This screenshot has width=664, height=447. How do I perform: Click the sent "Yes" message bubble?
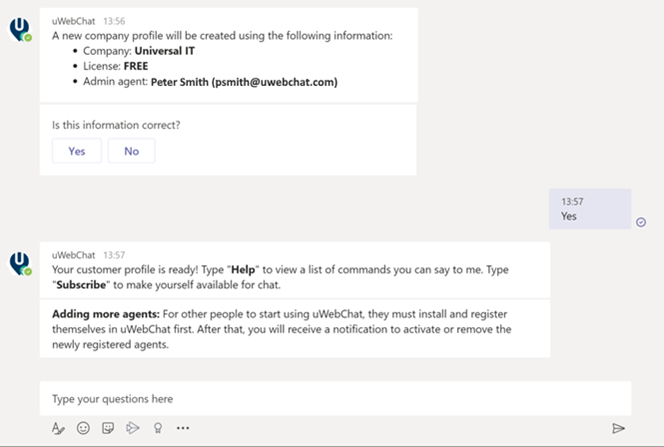coord(589,209)
